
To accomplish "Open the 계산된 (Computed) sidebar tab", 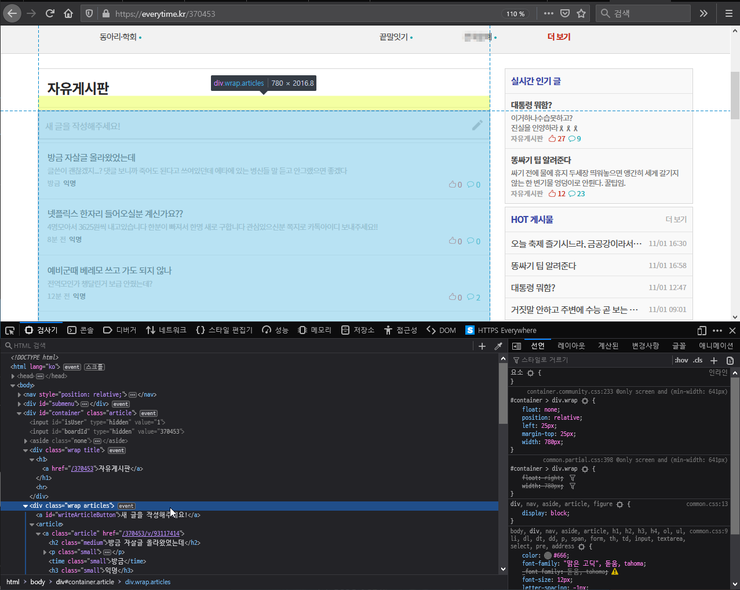I will (x=608, y=346).
